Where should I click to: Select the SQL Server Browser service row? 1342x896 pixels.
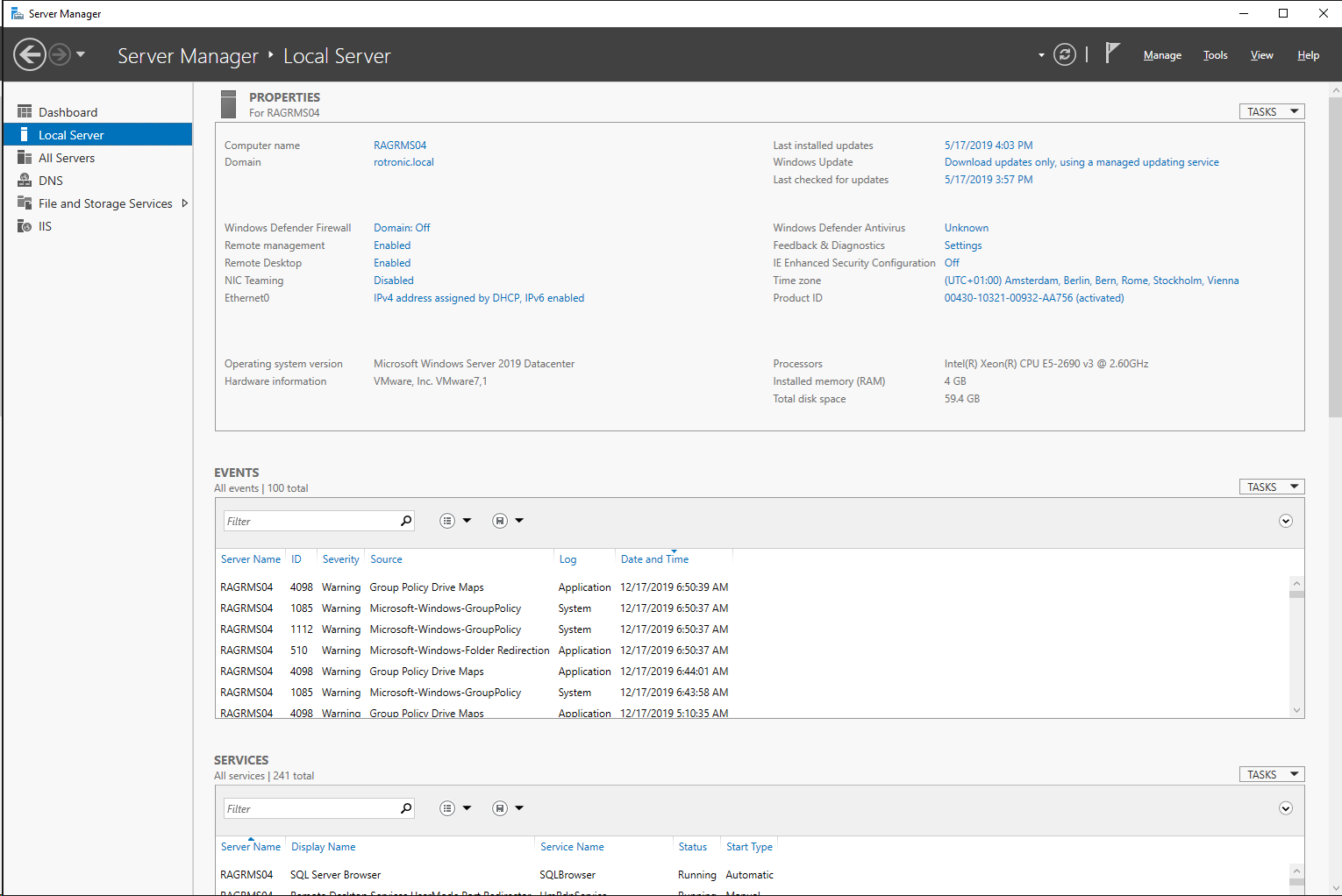pyautogui.click(x=497, y=875)
